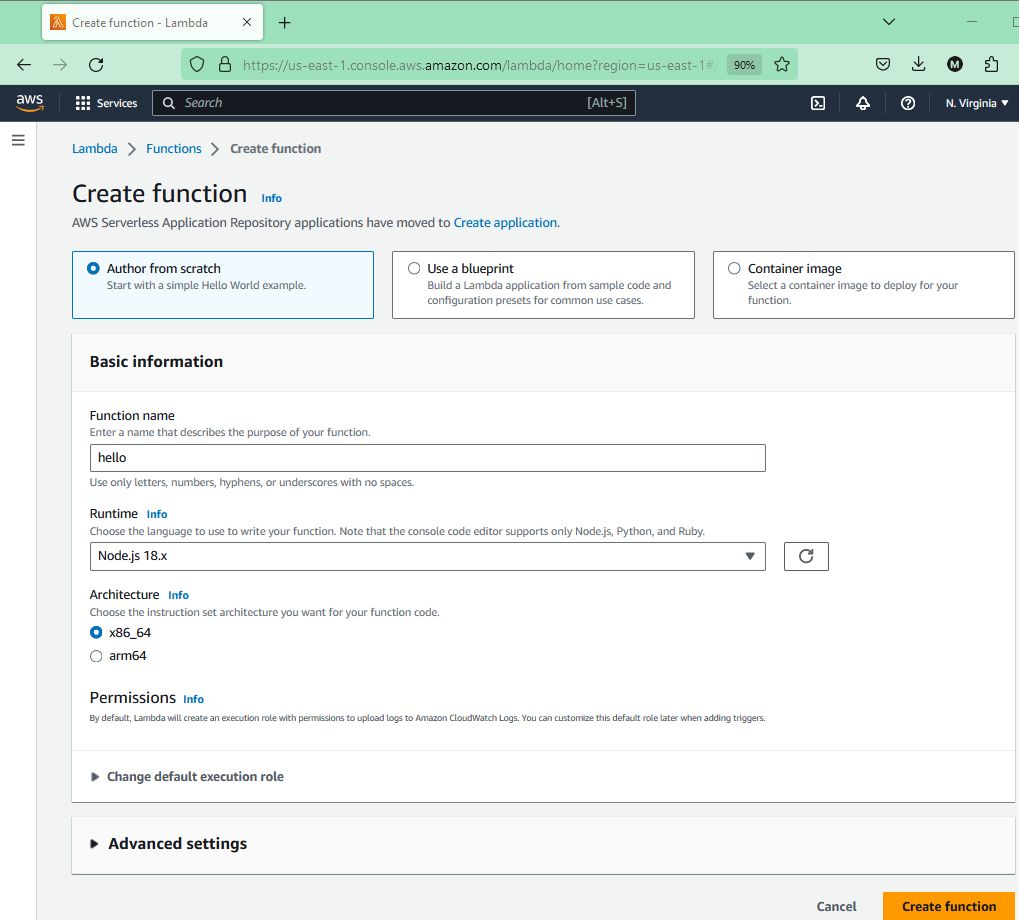Open the browser downloads icon
The width and height of the screenshot is (1019, 920).
[x=918, y=64]
